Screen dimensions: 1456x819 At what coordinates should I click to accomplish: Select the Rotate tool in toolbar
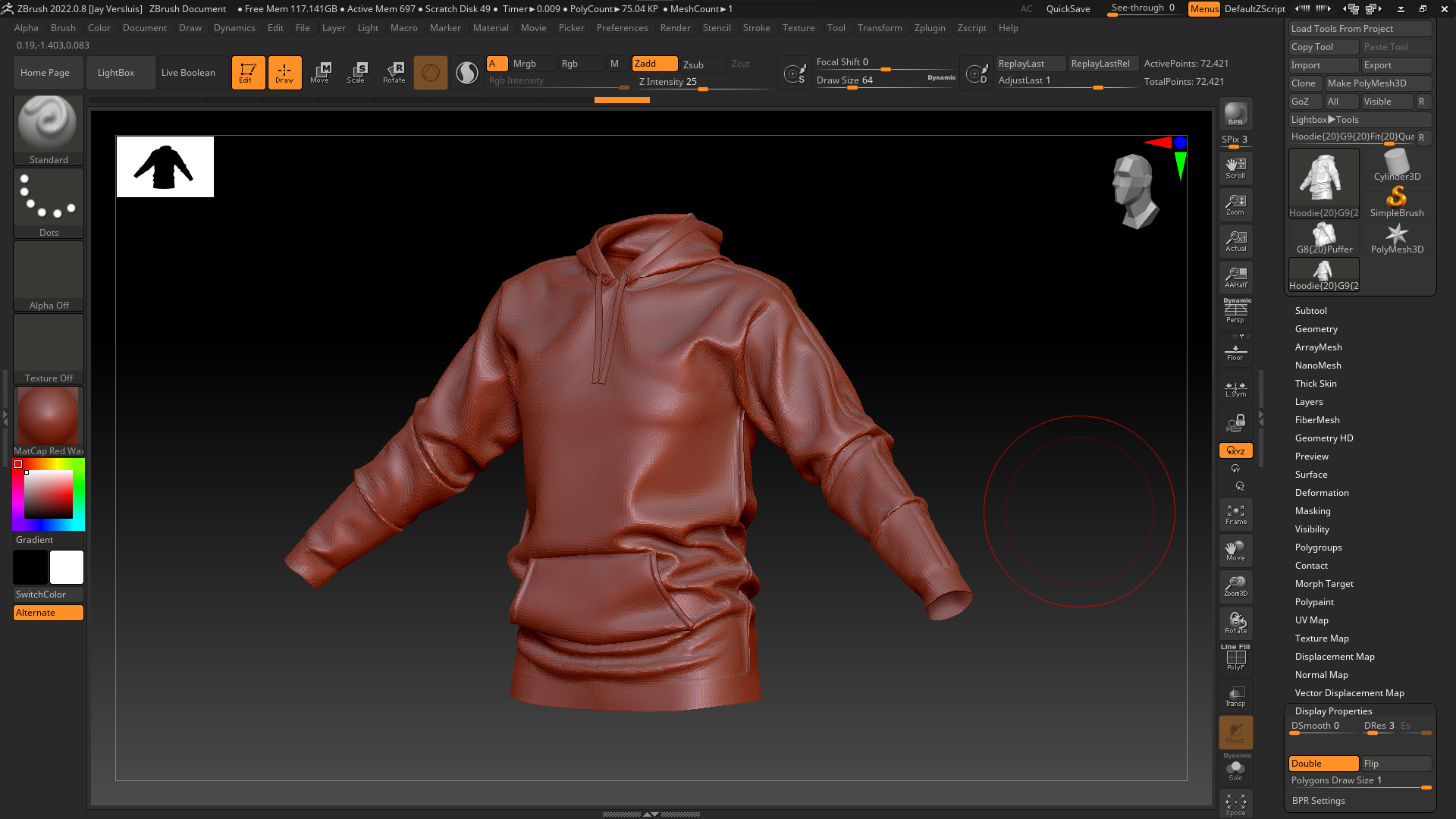pyautogui.click(x=393, y=71)
